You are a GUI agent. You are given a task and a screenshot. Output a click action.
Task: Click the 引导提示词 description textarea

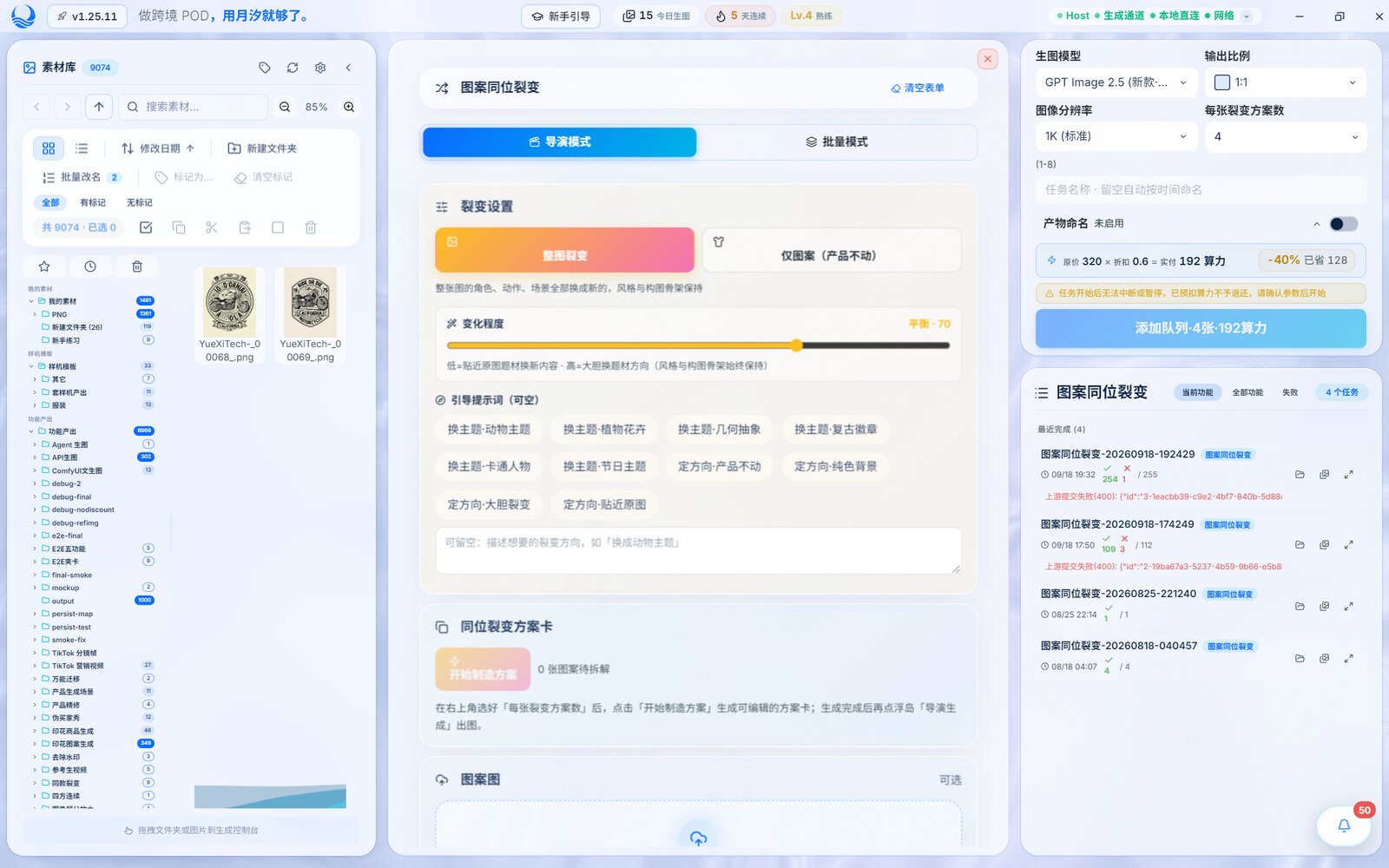point(698,551)
